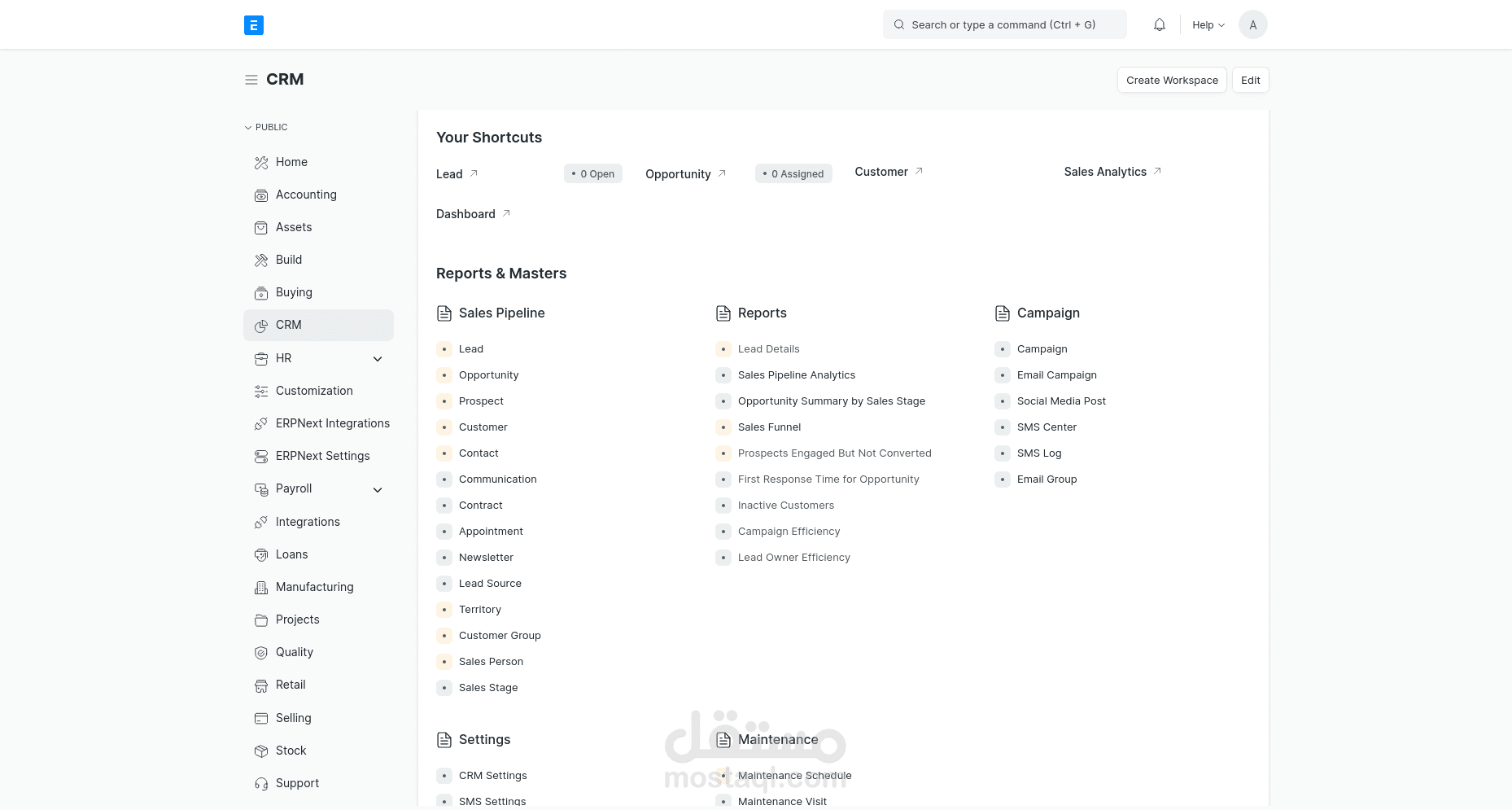Viewport: 1512px width, 810px height.
Task: Select the CRM item in sidebar
Action: pyautogui.click(x=289, y=325)
